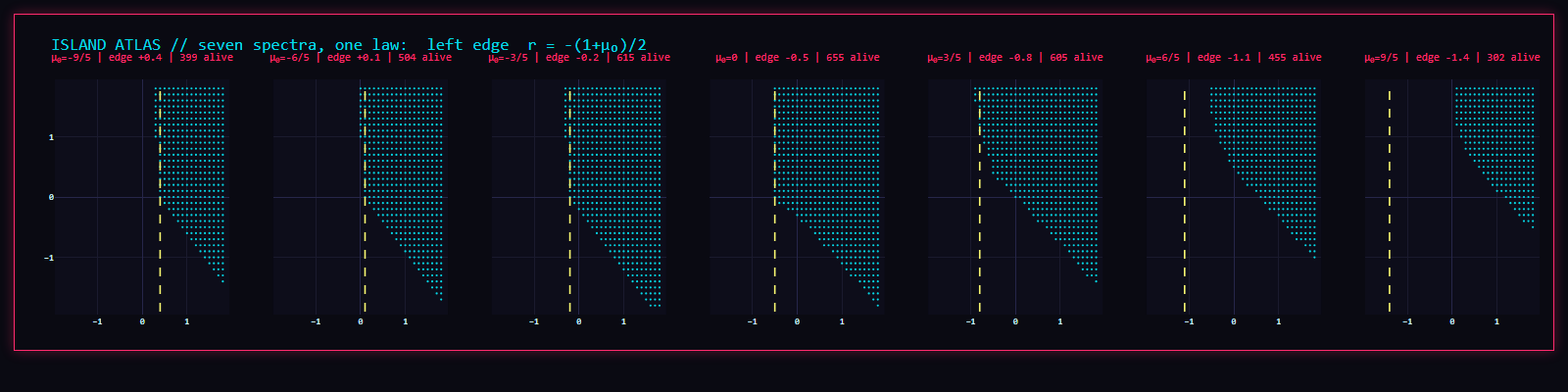The image size is (1568, 392).
Task: Click x-axis tick "-1" under the 399 alive panel
Action: point(97,321)
